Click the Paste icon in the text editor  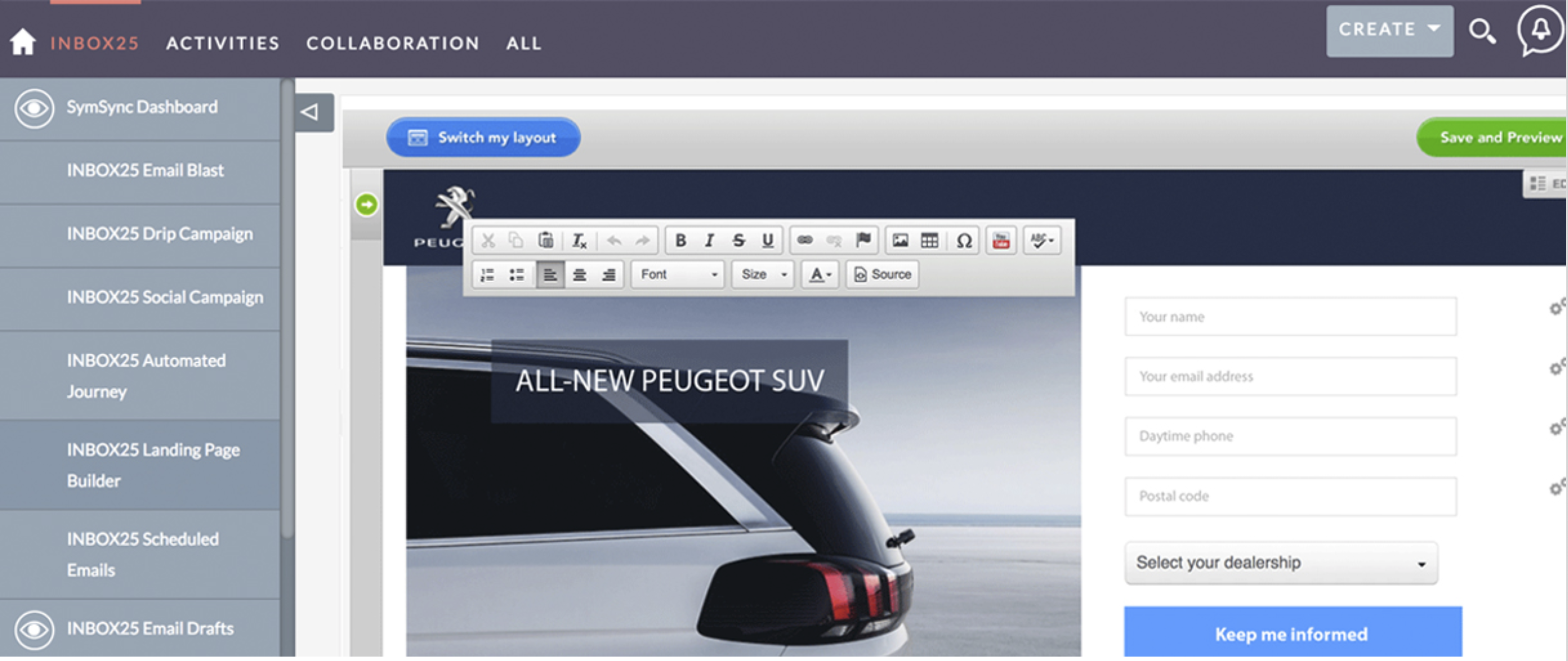[545, 240]
